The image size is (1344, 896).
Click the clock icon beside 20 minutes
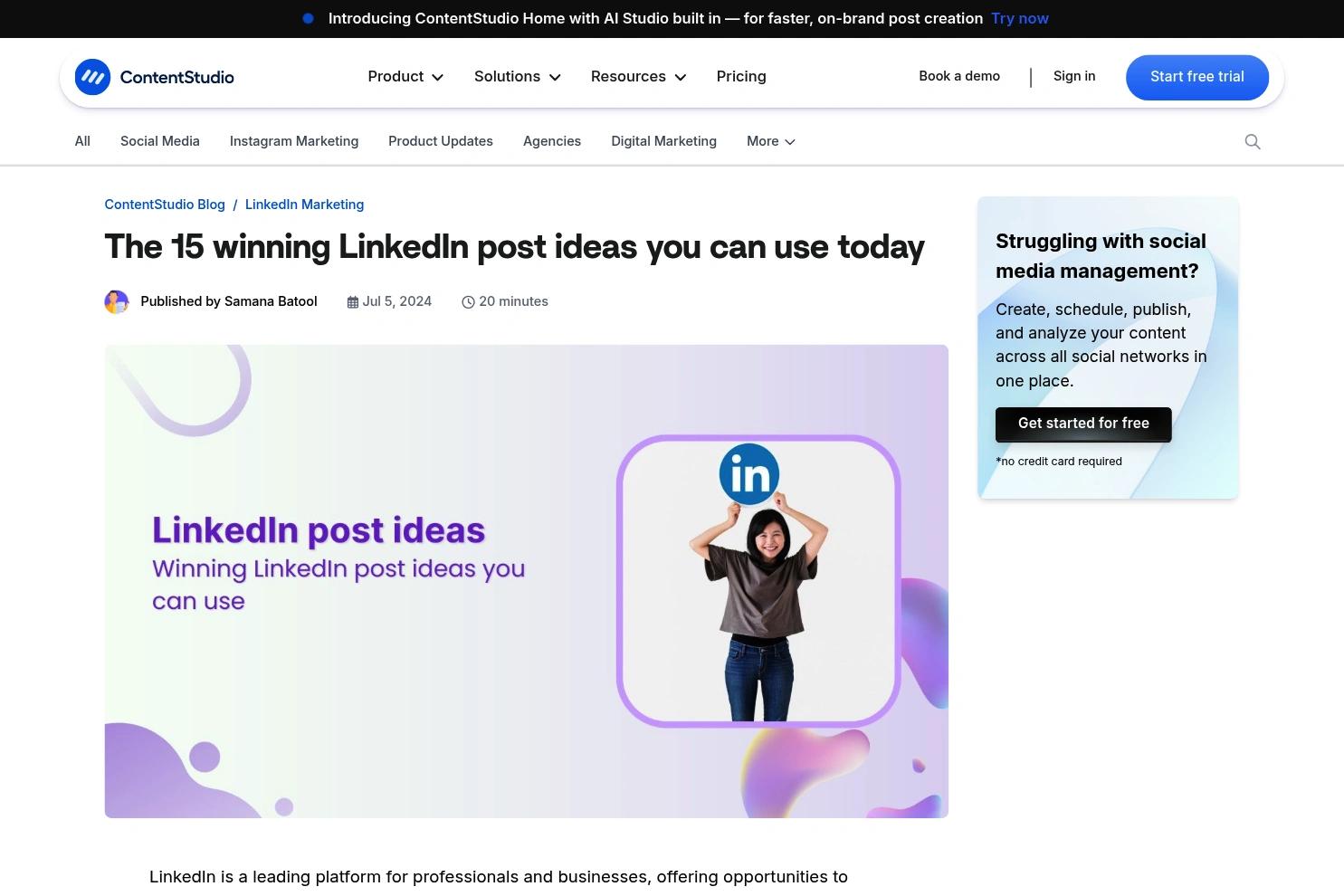tap(468, 302)
